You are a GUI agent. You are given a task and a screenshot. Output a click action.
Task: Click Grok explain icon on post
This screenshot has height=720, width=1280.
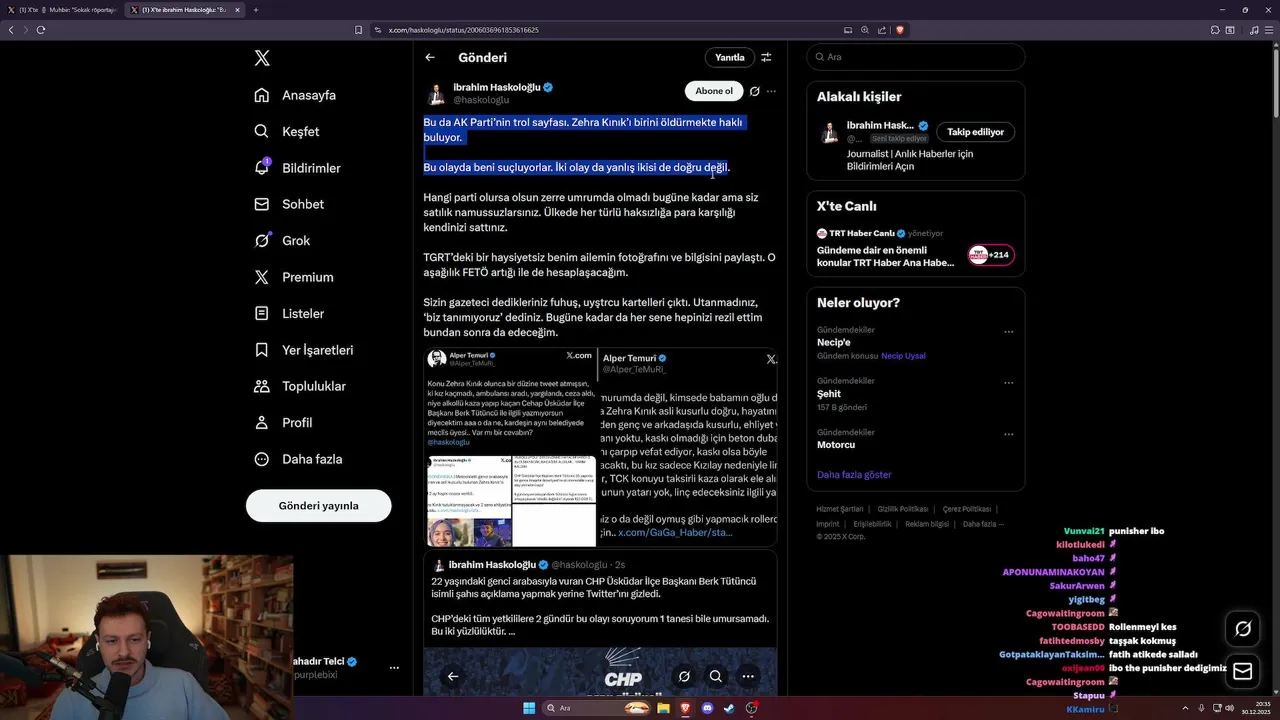755,91
